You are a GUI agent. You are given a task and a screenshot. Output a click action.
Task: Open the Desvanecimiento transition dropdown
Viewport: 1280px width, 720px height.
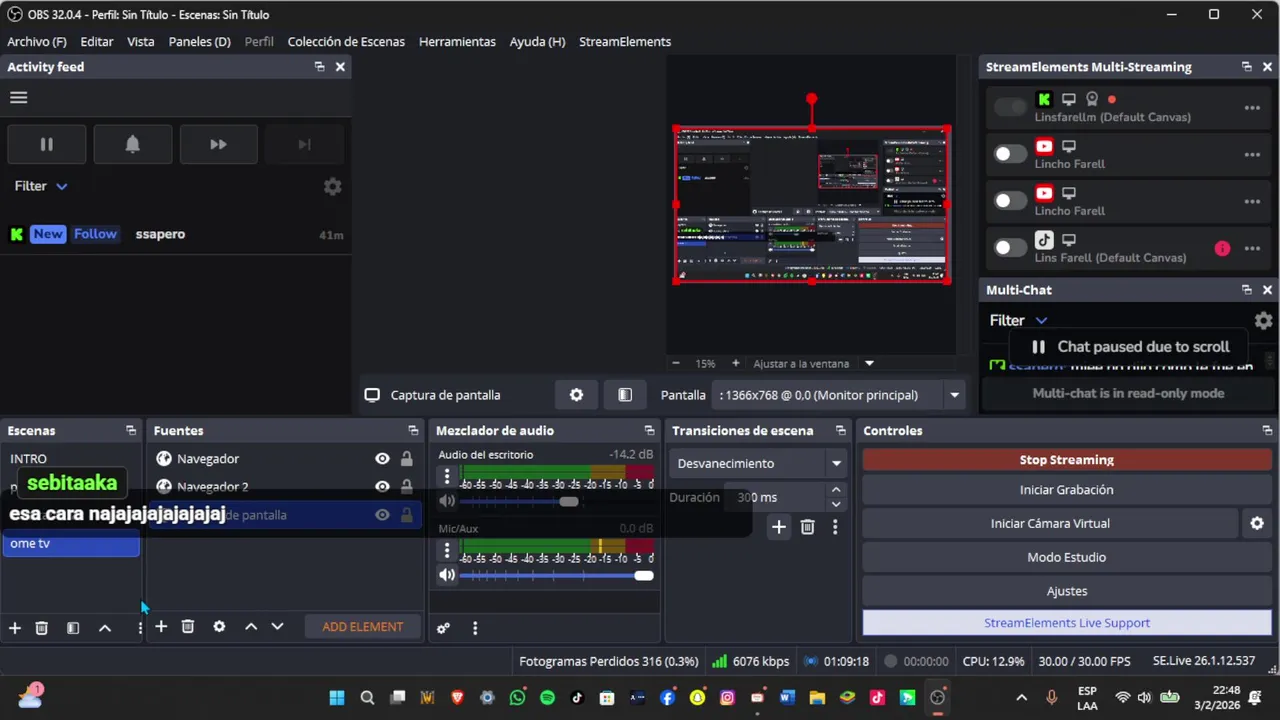(x=759, y=464)
